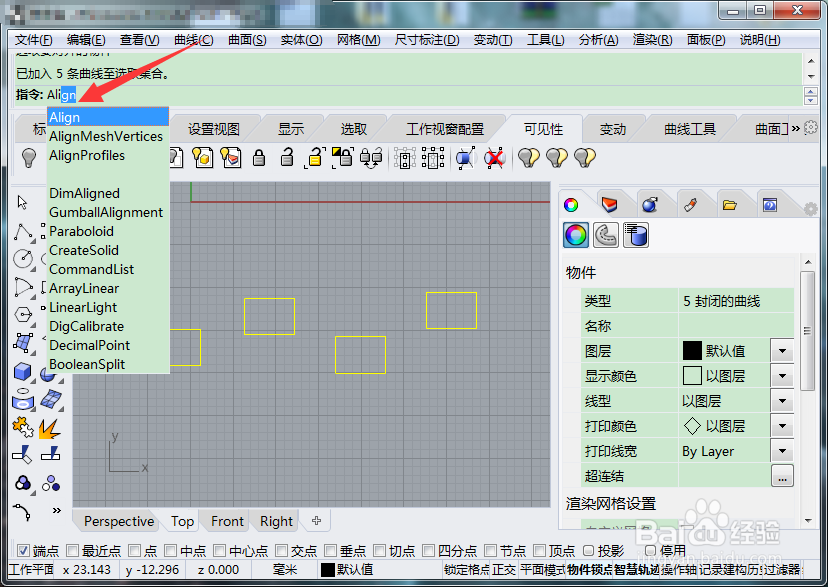
Task: Click the Boolean union tool icon
Action: click(x=23, y=483)
